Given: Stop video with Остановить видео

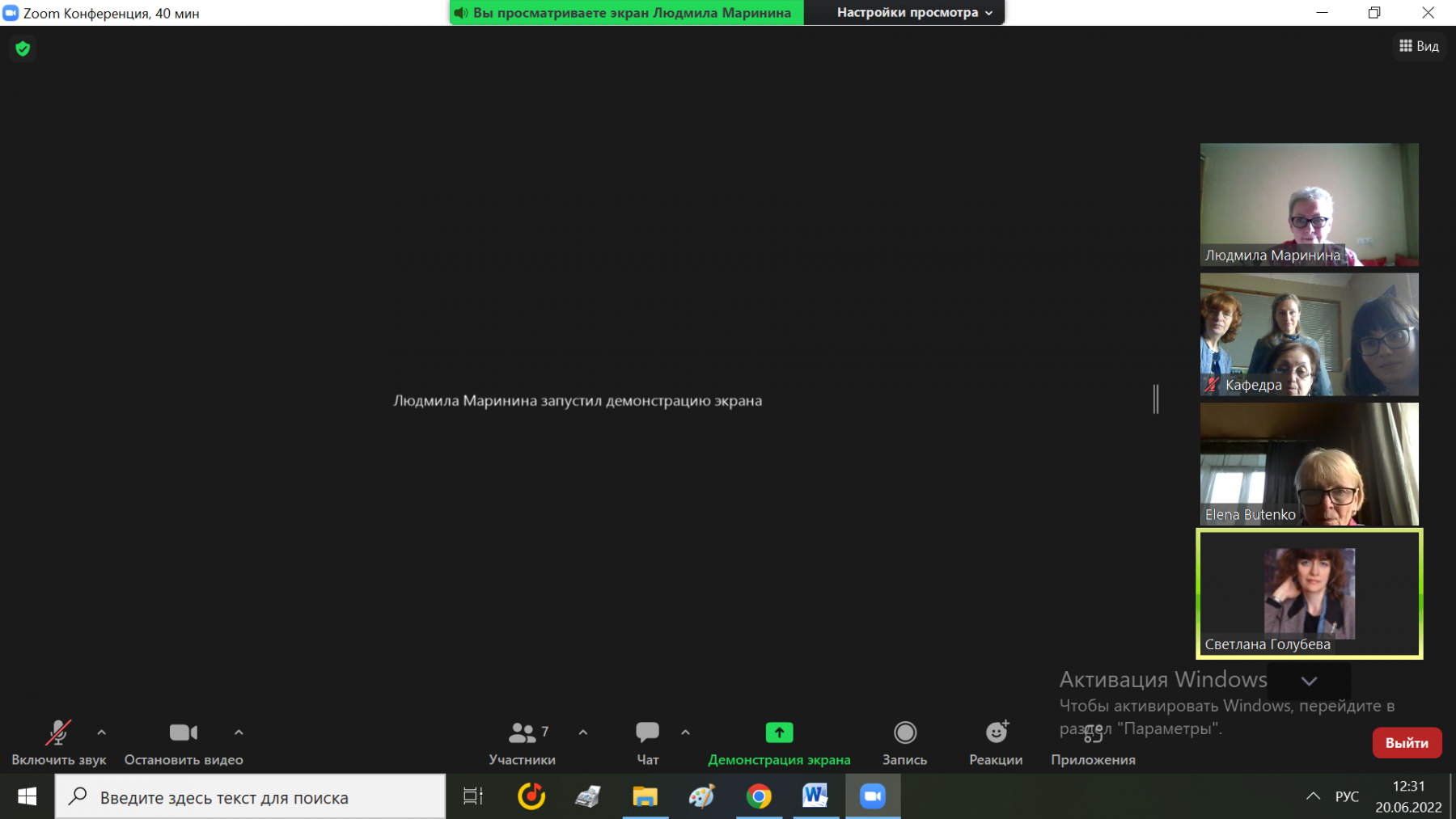Looking at the screenshot, I should tap(184, 742).
